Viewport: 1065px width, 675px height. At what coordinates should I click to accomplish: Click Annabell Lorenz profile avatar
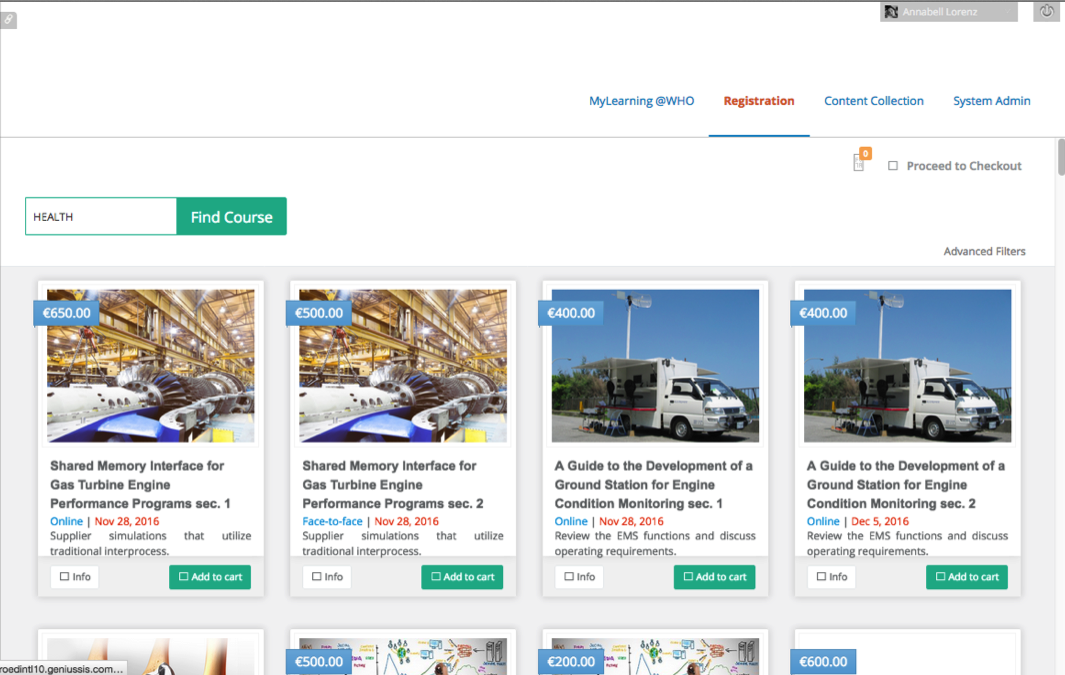point(891,12)
